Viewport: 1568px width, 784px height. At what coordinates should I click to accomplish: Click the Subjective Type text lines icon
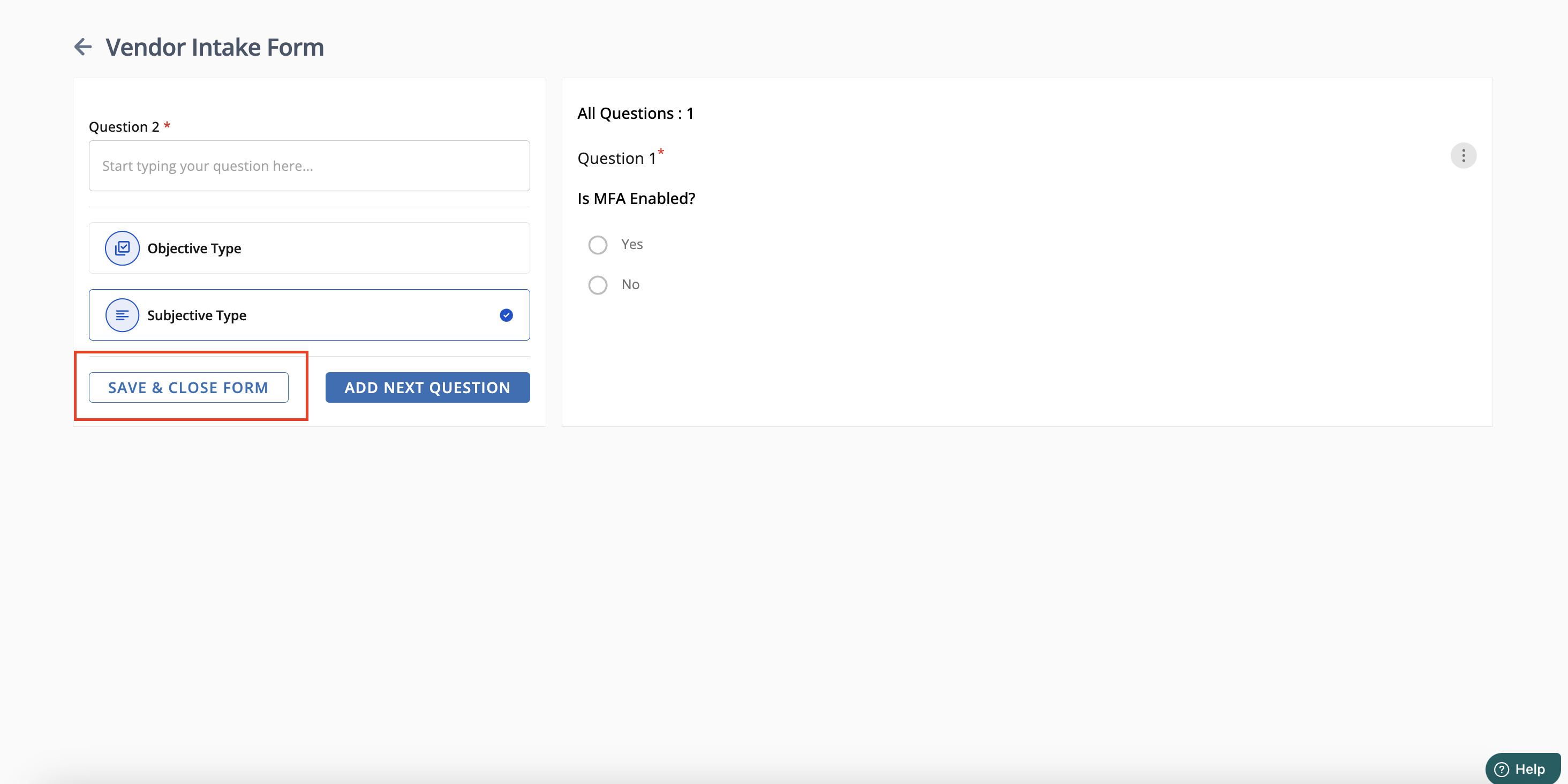[122, 315]
